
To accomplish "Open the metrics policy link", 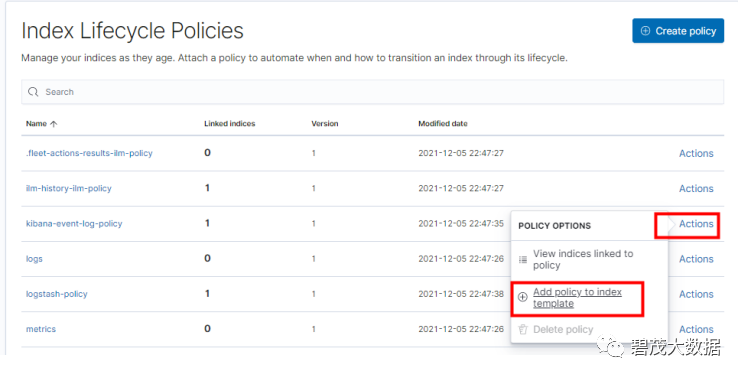I will click(x=41, y=329).
